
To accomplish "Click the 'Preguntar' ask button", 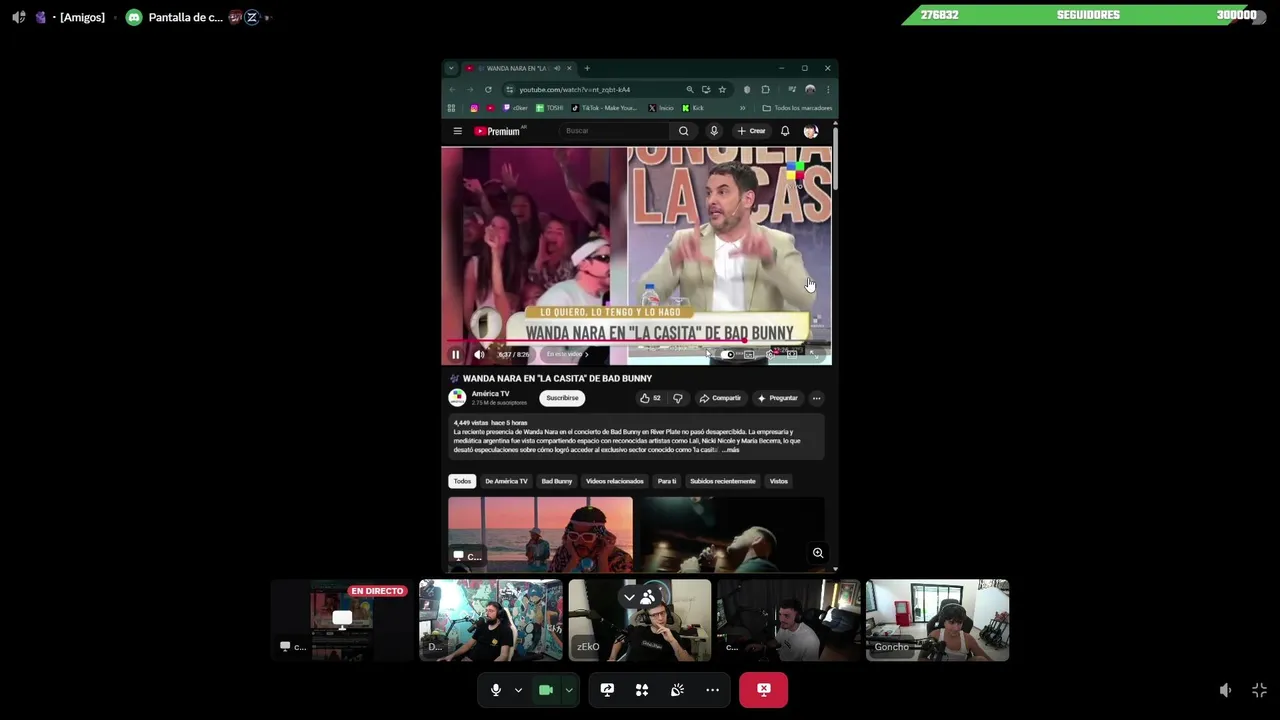I will [777, 398].
